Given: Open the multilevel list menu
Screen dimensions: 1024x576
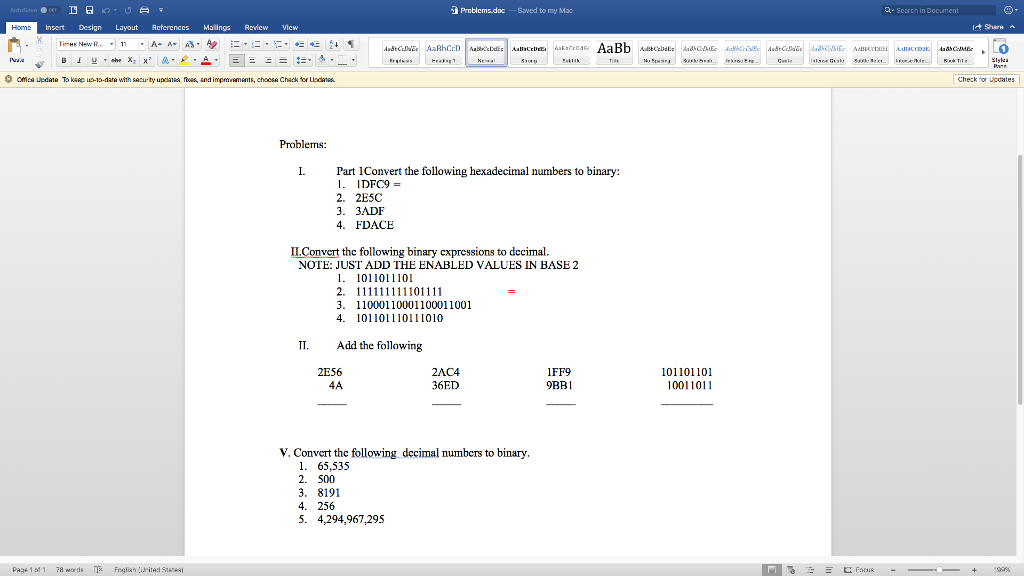Looking at the screenshot, I should tap(280, 44).
